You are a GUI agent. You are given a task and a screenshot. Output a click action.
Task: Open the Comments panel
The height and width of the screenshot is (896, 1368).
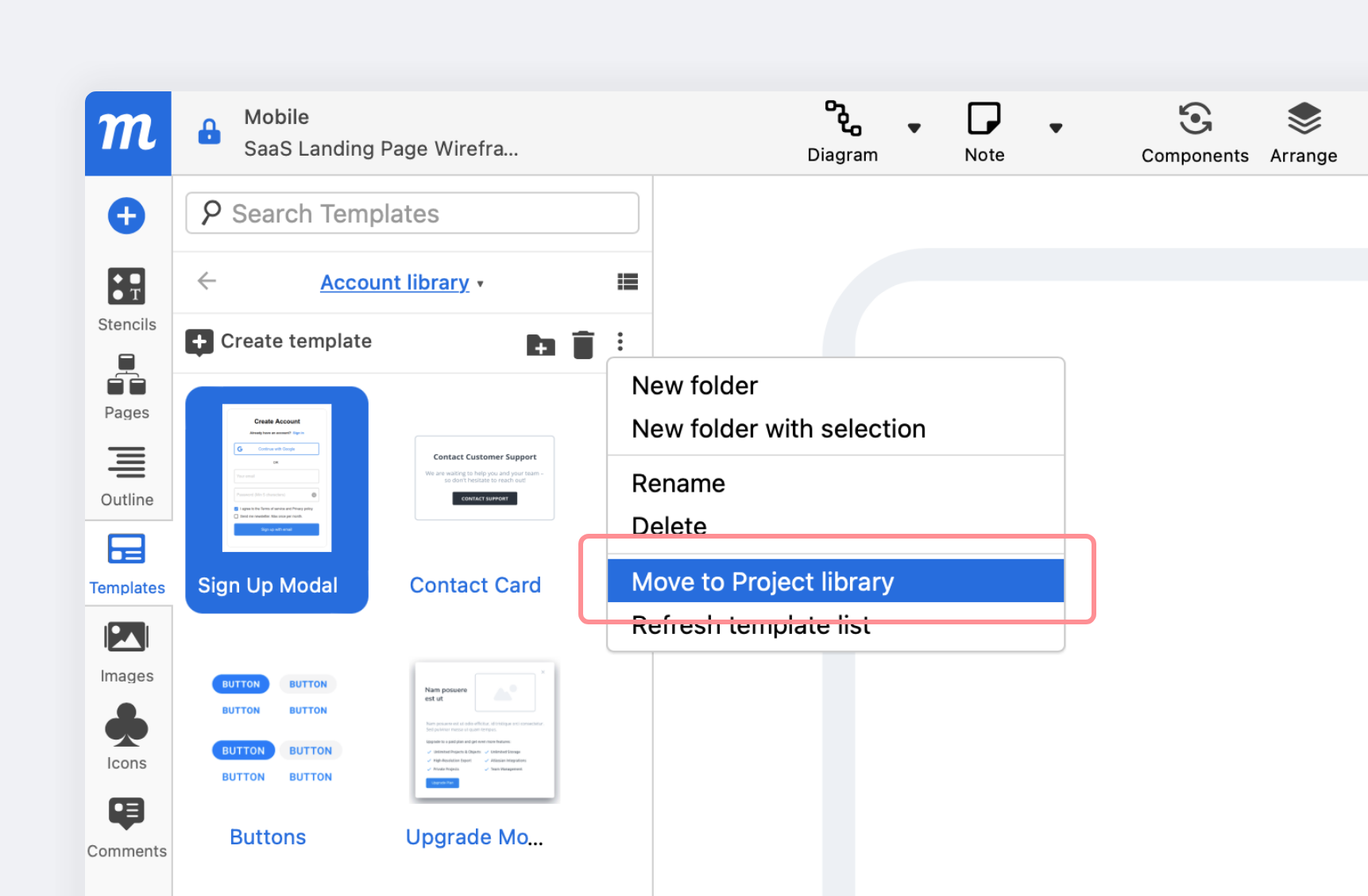127,827
